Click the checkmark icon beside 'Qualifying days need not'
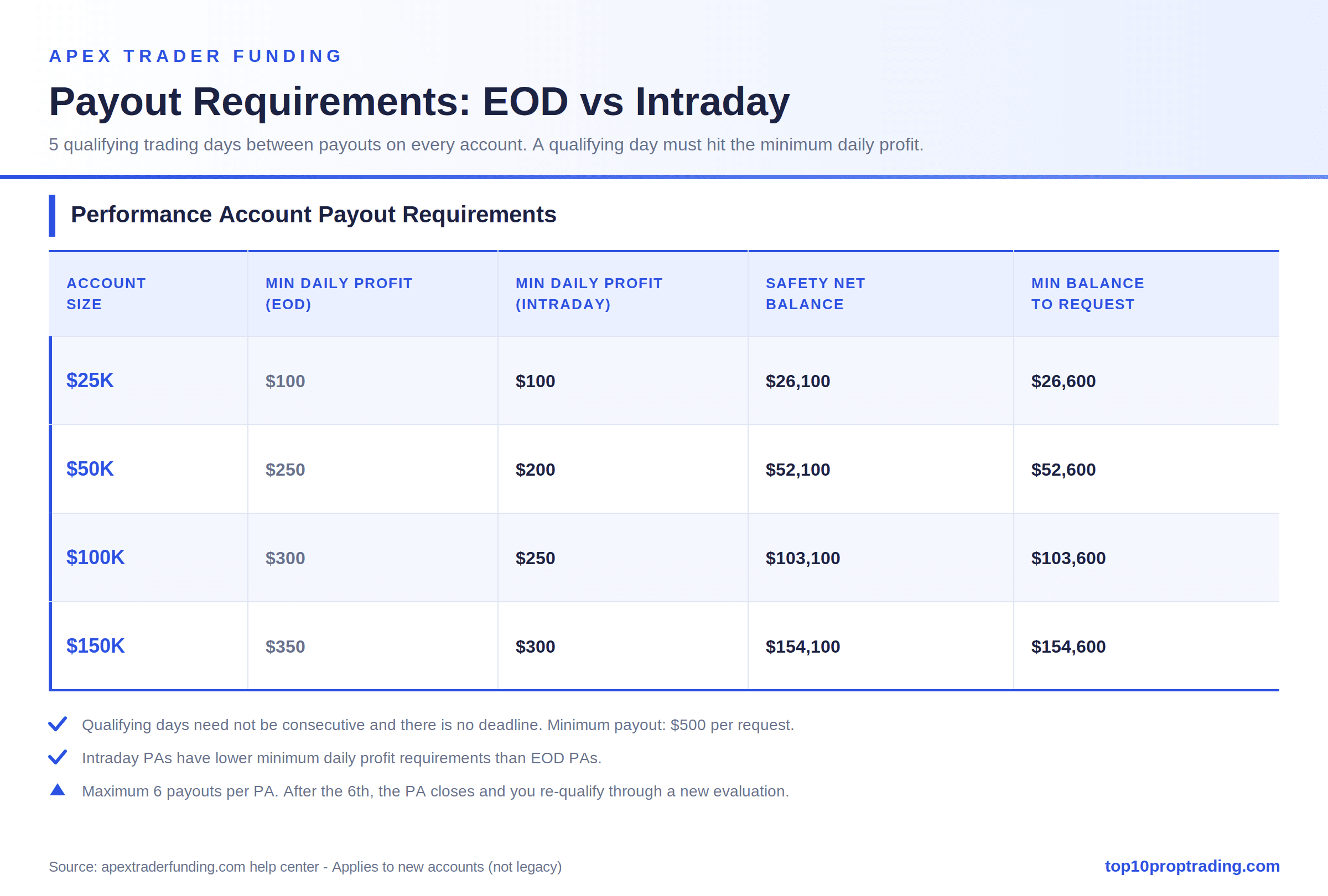Screen dimensions: 1328x896 (x=58, y=724)
